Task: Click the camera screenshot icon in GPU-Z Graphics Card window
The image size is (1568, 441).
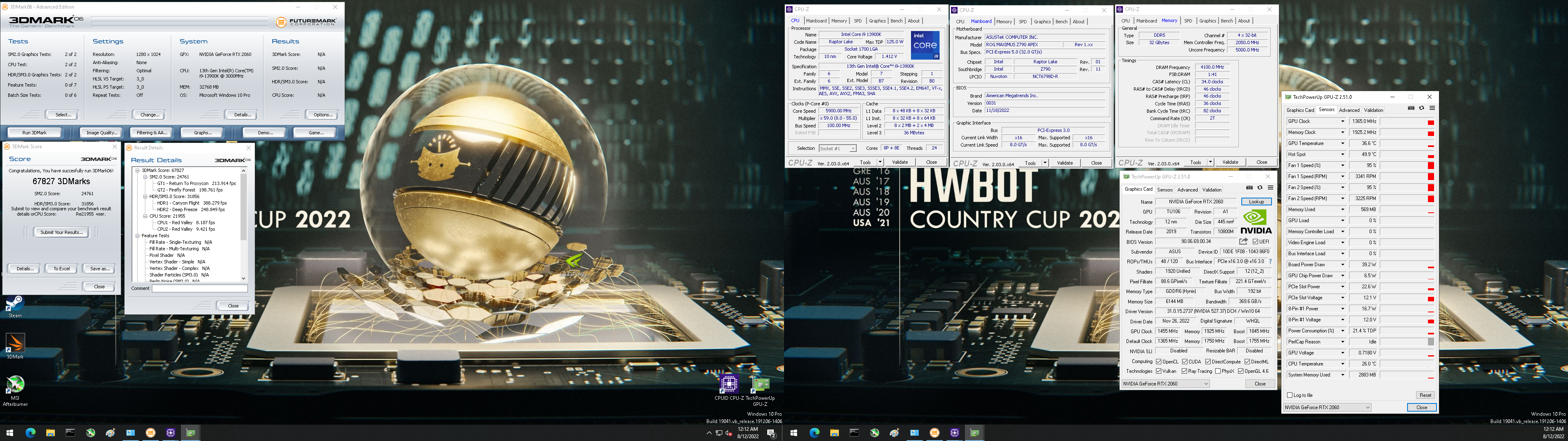Action: point(1249,187)
